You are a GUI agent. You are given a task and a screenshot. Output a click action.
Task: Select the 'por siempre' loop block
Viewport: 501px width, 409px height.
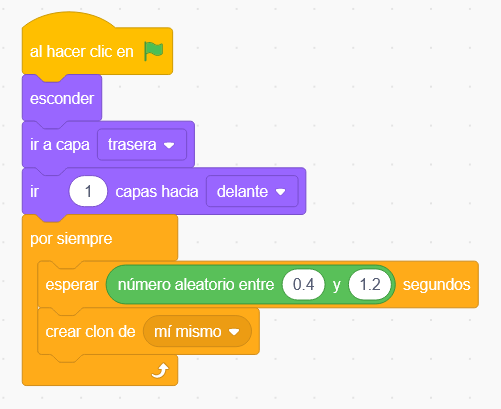pos(71,238)
